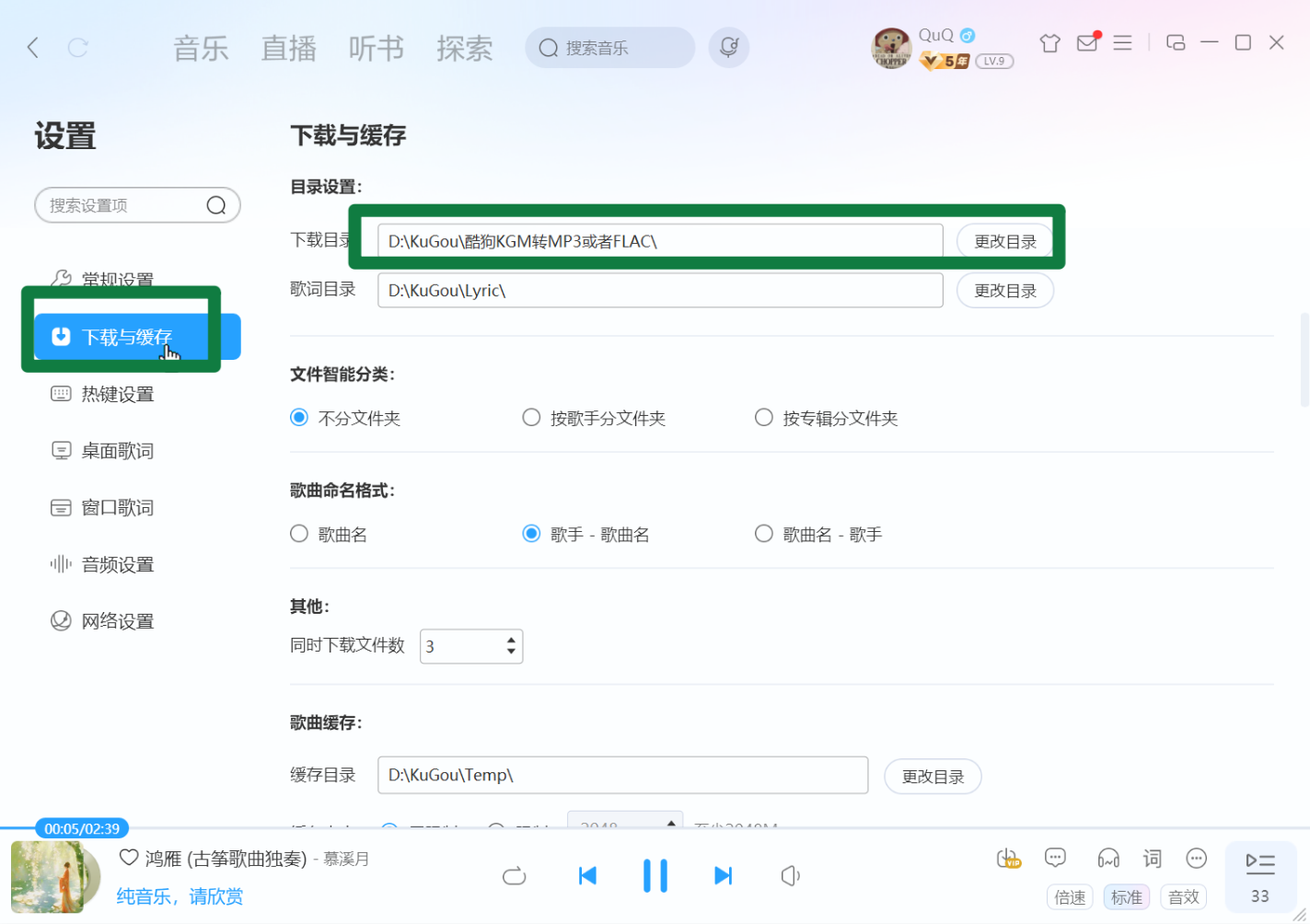This screenshot has height=924, width=1310.
Task: Click the settings page vertical scrollbar
Action: point(1304,360)
